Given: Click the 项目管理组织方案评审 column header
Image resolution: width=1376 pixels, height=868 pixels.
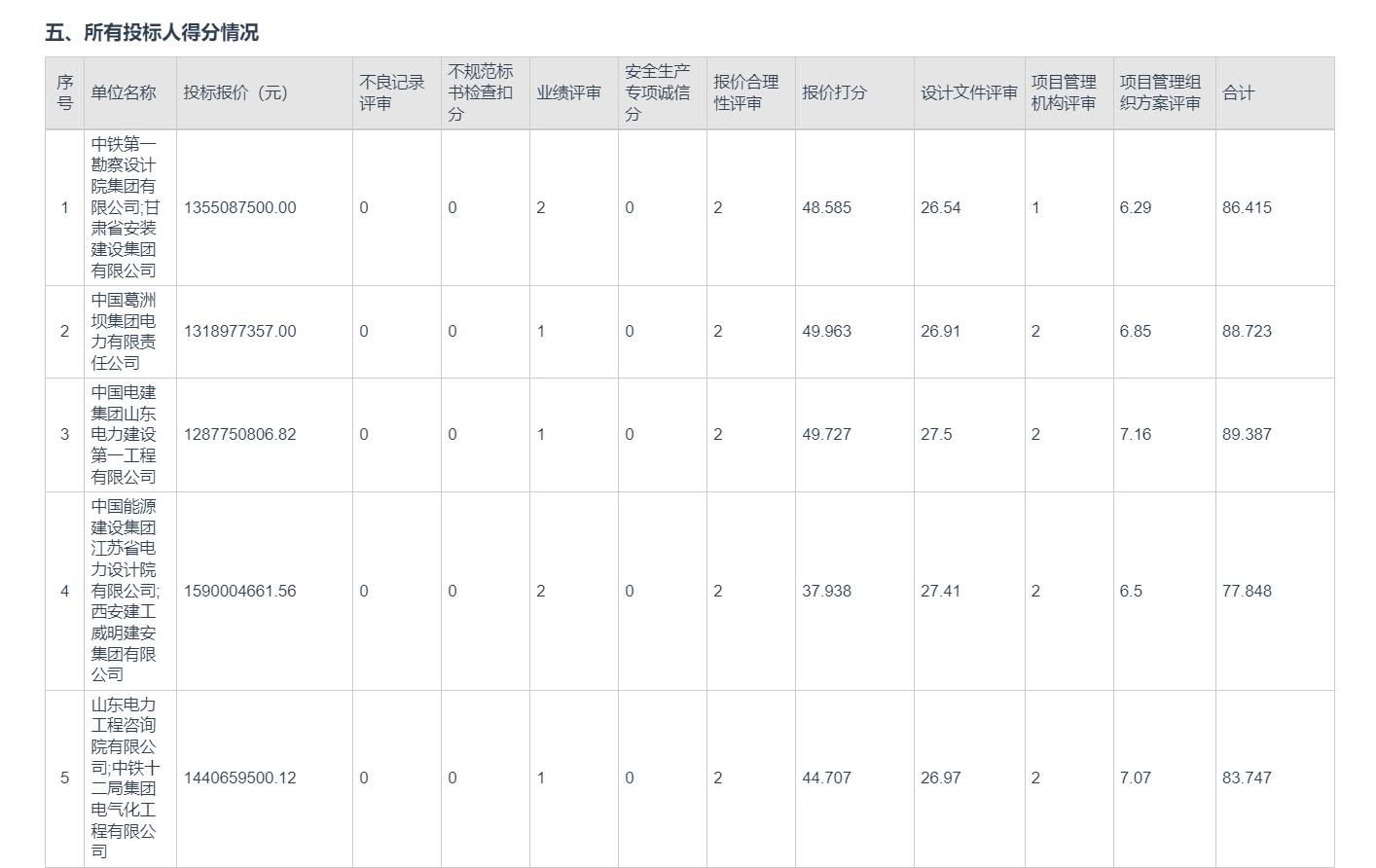Looking at the screenshot, I should point(1161,93).
